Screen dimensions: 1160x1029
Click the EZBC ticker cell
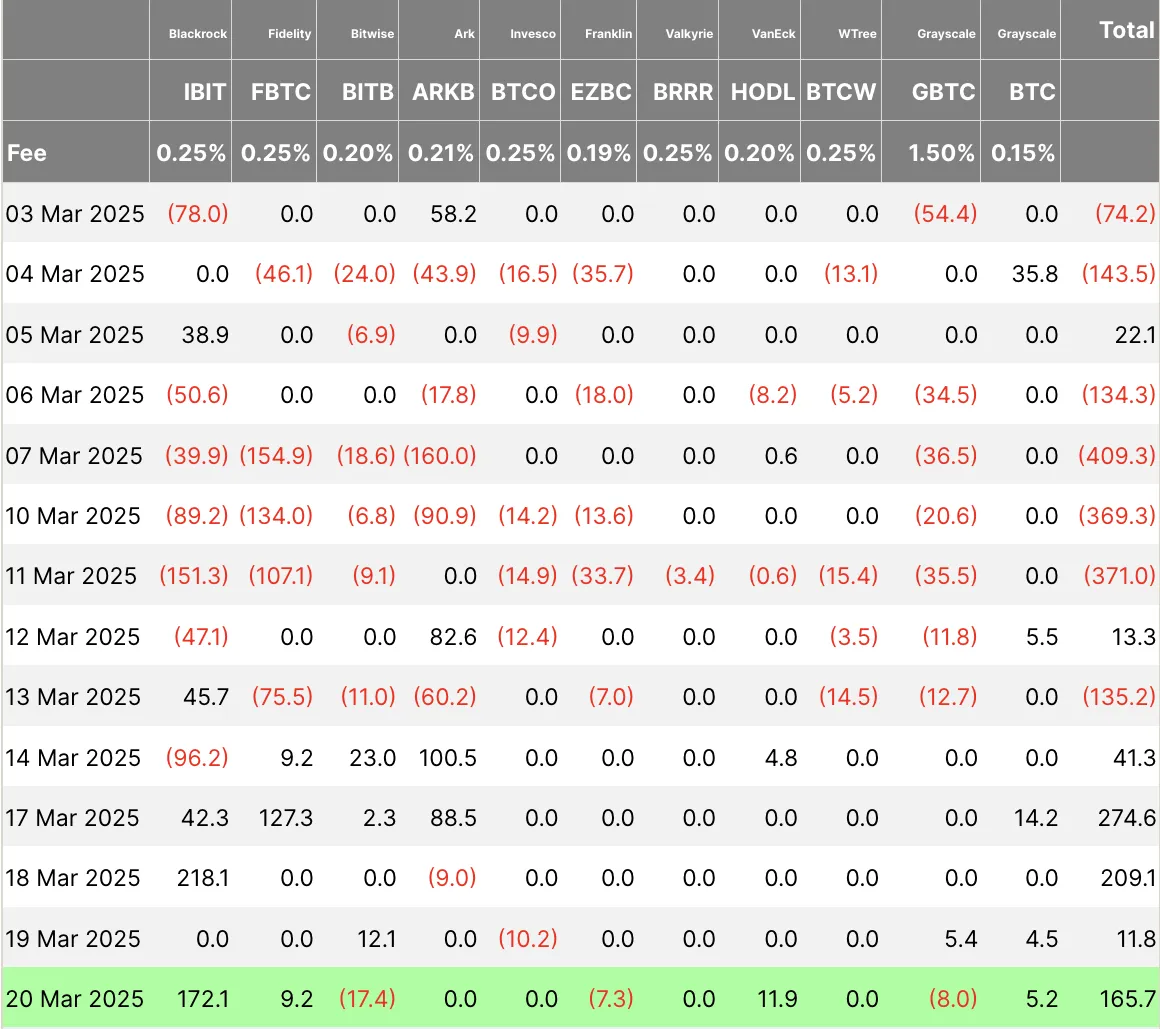click(x=601, y=92)
